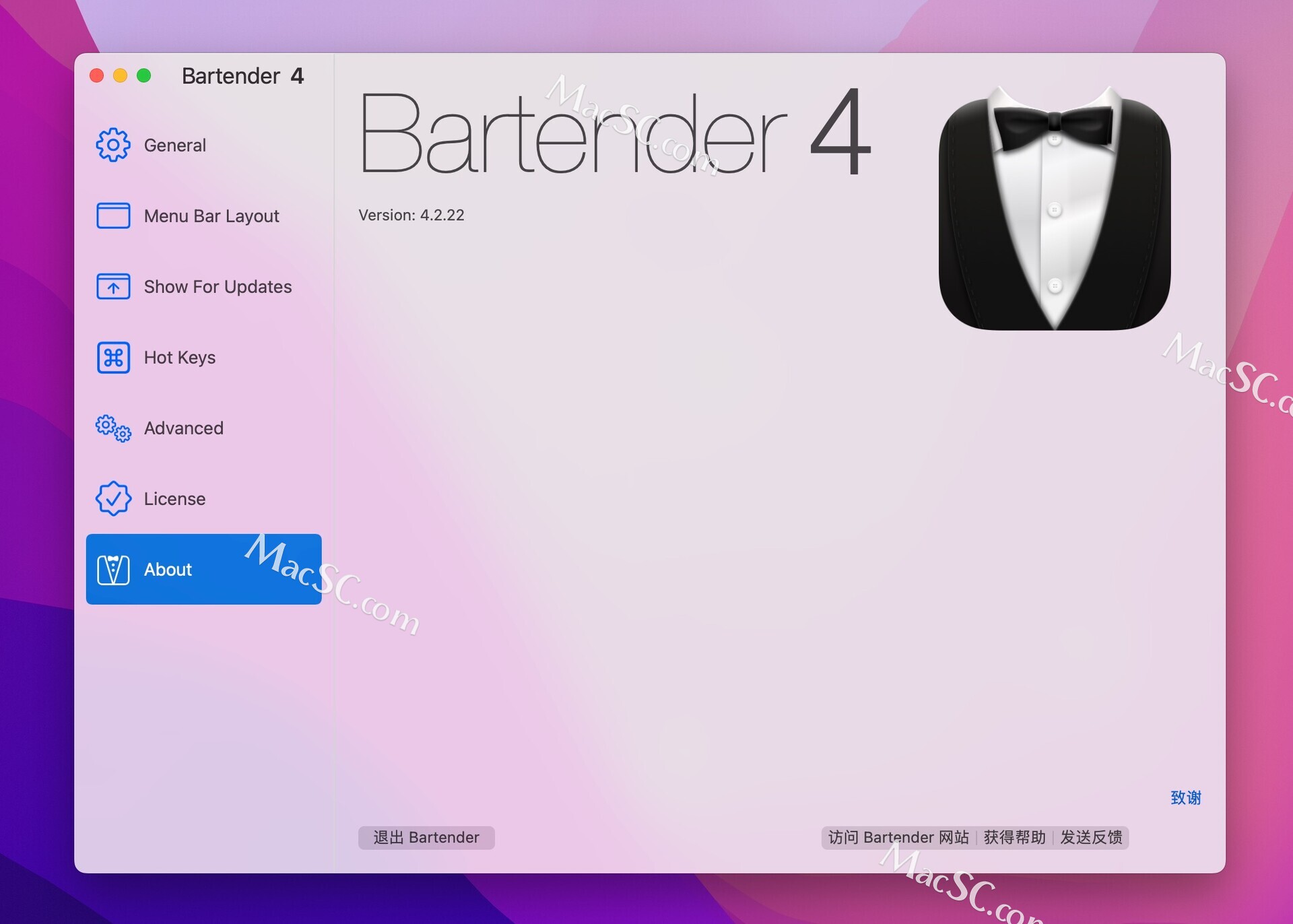Click the General gear icon
1293x924 pixels.
pyautogui.click(x=113, y=145)
